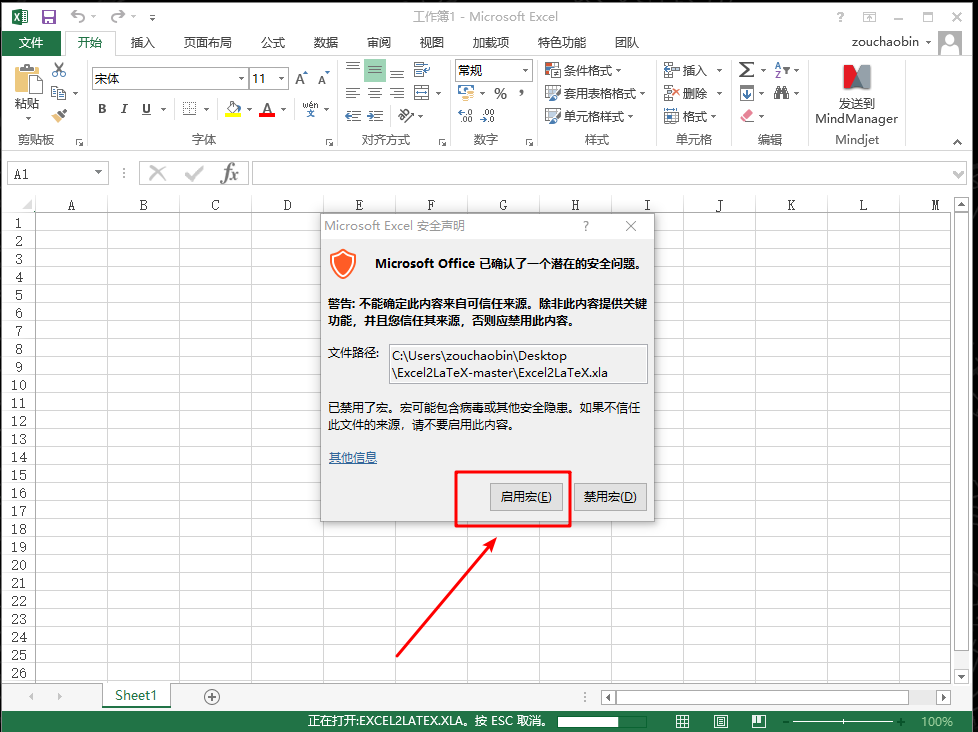Click the Insert Function fx button
Image resolution: width=978 pixels, height=732 pixels.
[x=230, y=173]
